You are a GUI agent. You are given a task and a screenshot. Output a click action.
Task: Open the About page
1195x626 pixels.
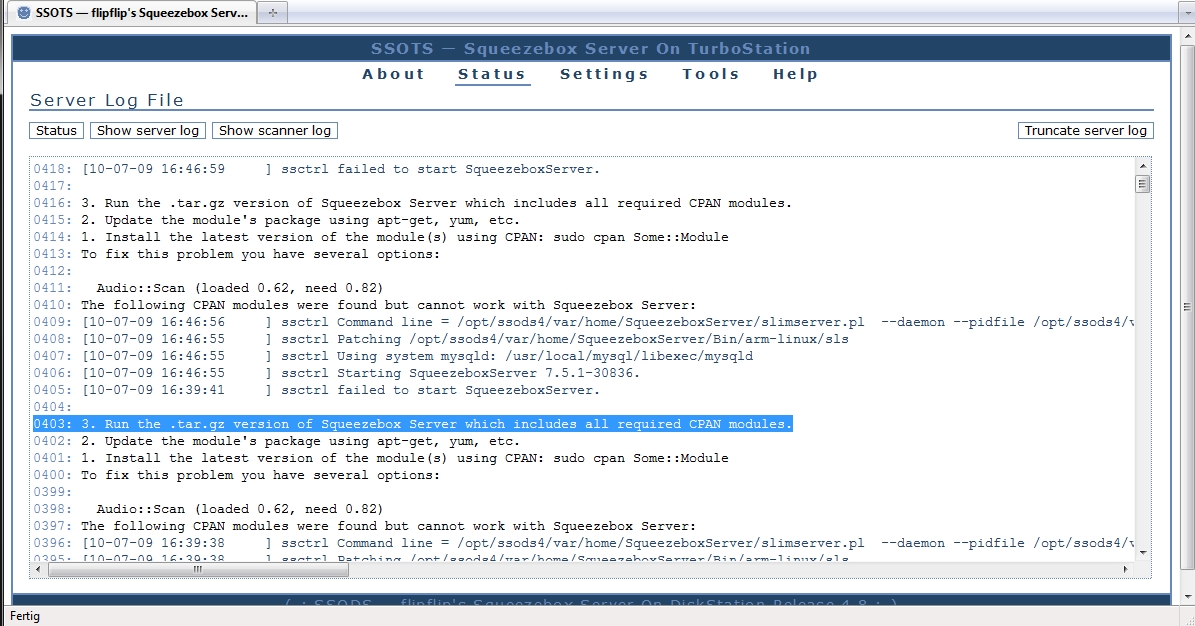(393, 74)
